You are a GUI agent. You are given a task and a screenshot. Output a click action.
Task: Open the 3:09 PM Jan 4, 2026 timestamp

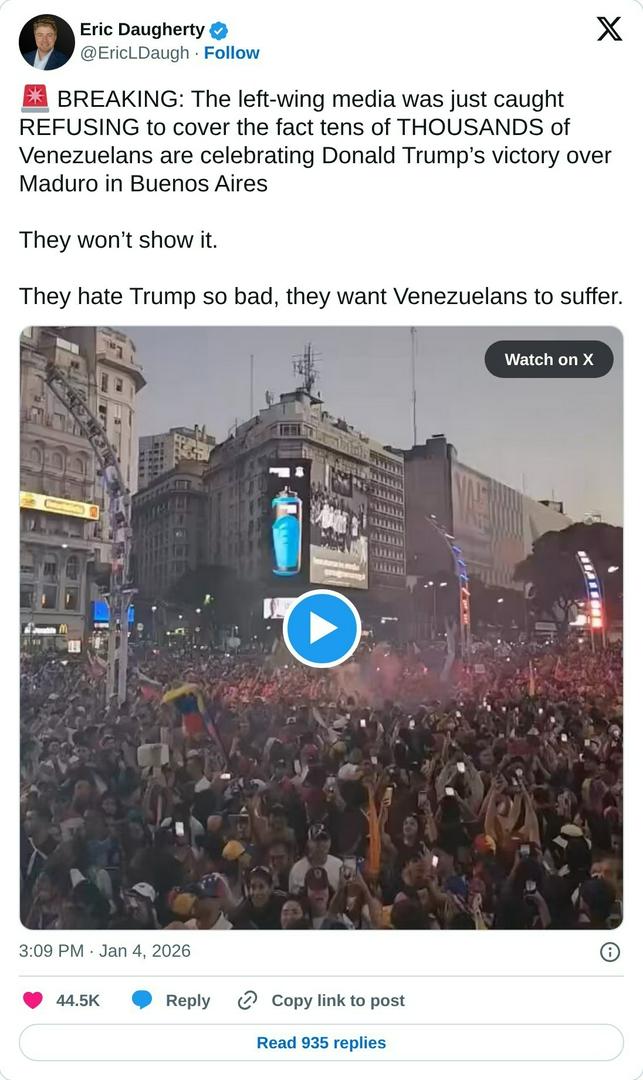coord(105,951)
